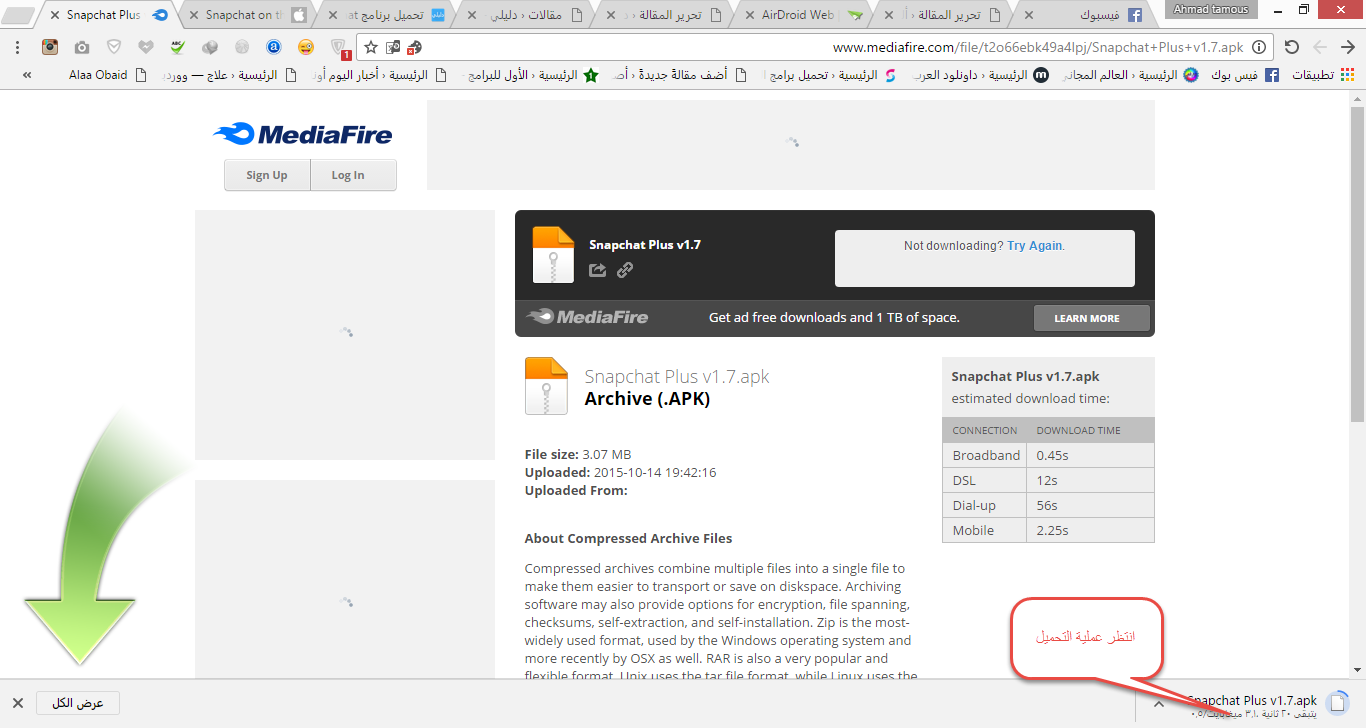View site information for mediafire.com
This screenshot has width=1366, height=728.
pos(1259,47)
